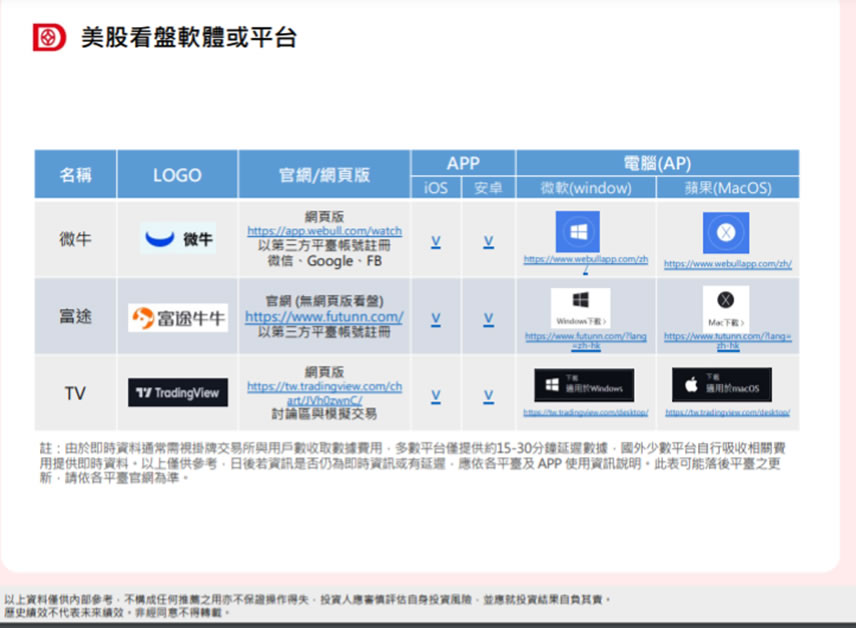Click the title 美股看盤軟體或平台
The image size is (856, 628).
[x=189, y=38]
